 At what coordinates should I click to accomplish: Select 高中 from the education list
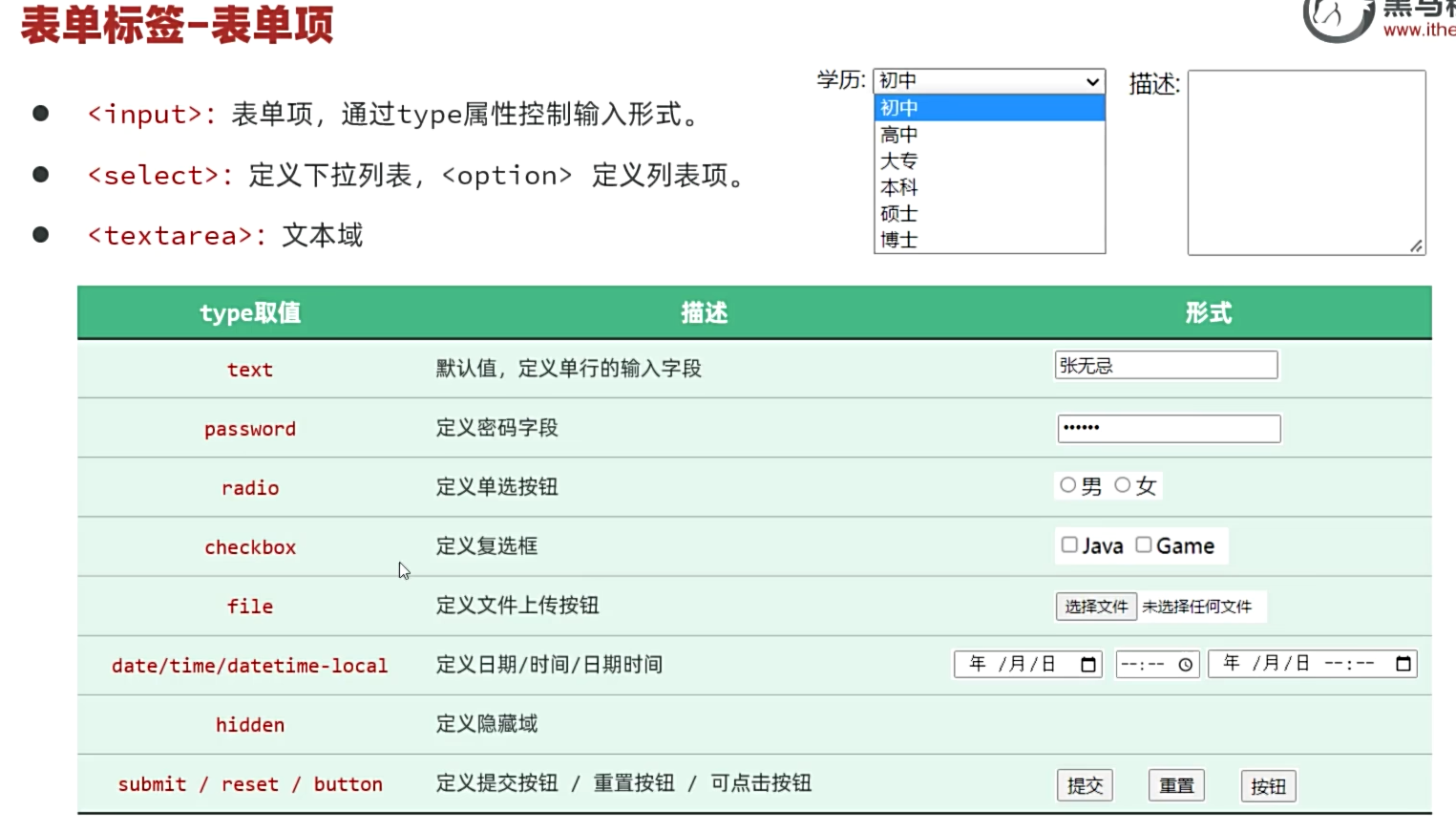click(897, 134)
